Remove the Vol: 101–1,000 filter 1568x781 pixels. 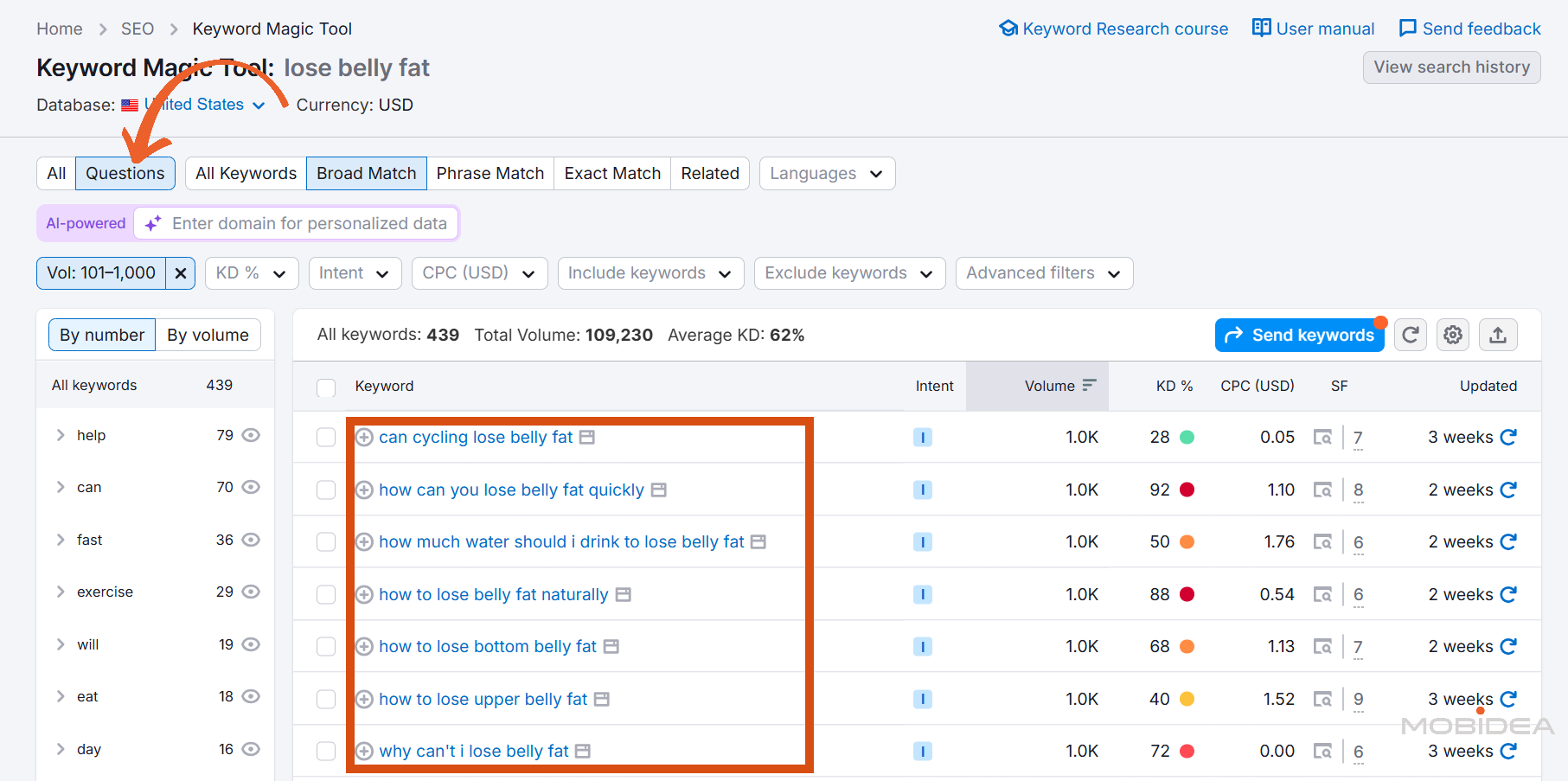pos(181,273)
